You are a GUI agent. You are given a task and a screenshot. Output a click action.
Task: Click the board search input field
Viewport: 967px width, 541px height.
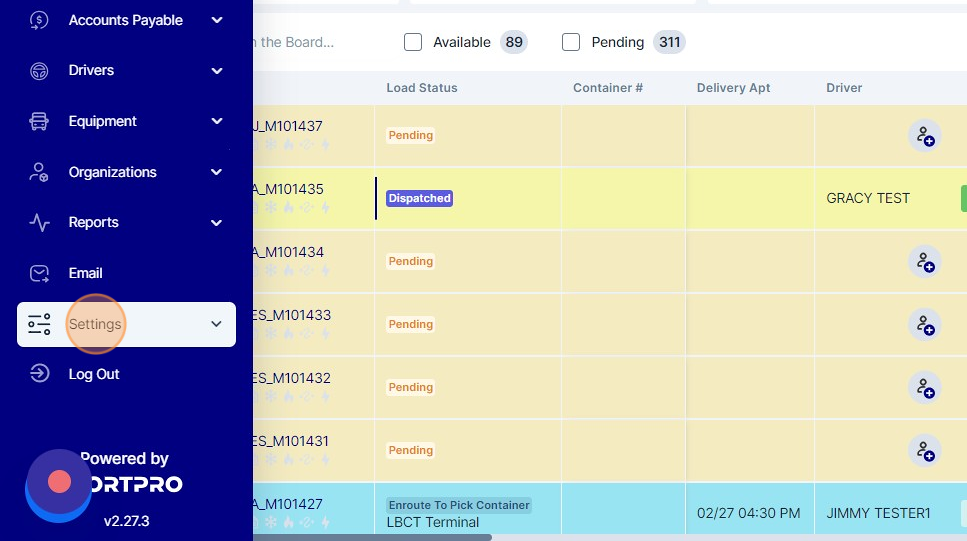point(321,42)
